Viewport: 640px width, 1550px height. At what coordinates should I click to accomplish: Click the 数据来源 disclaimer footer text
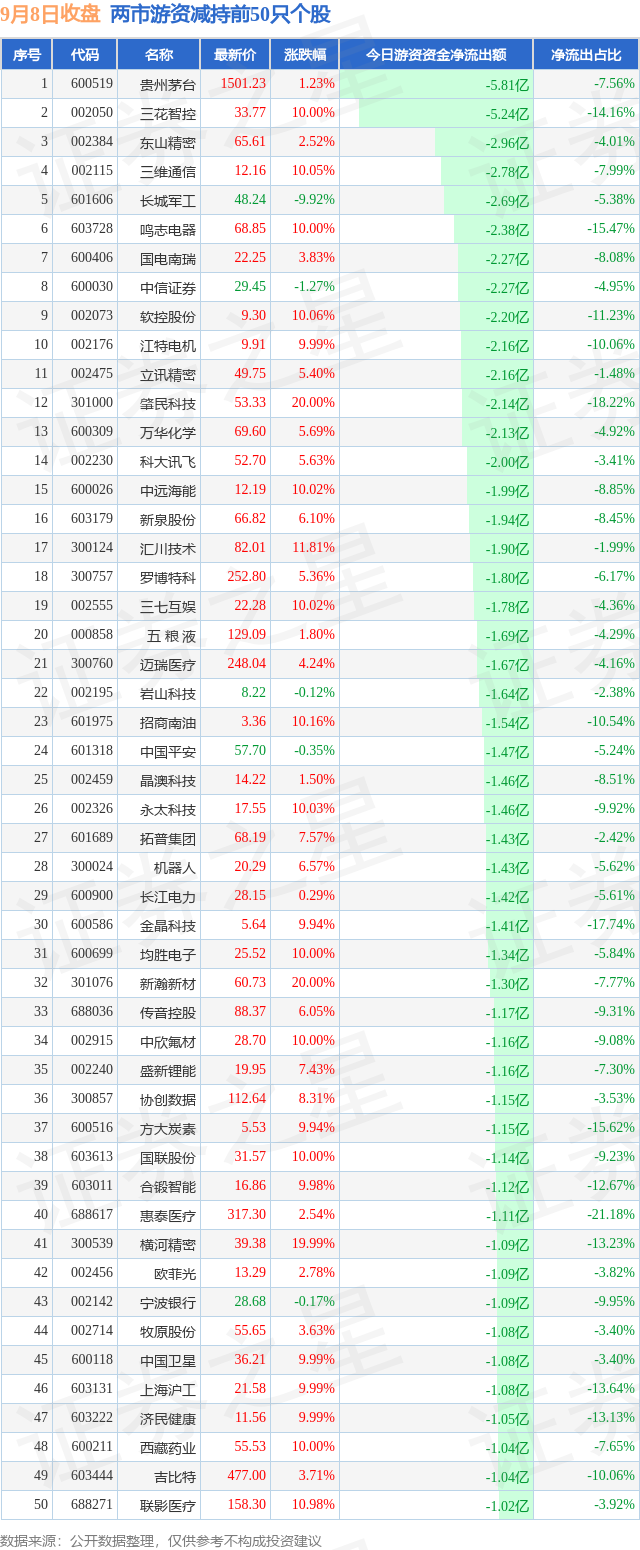161,1539
